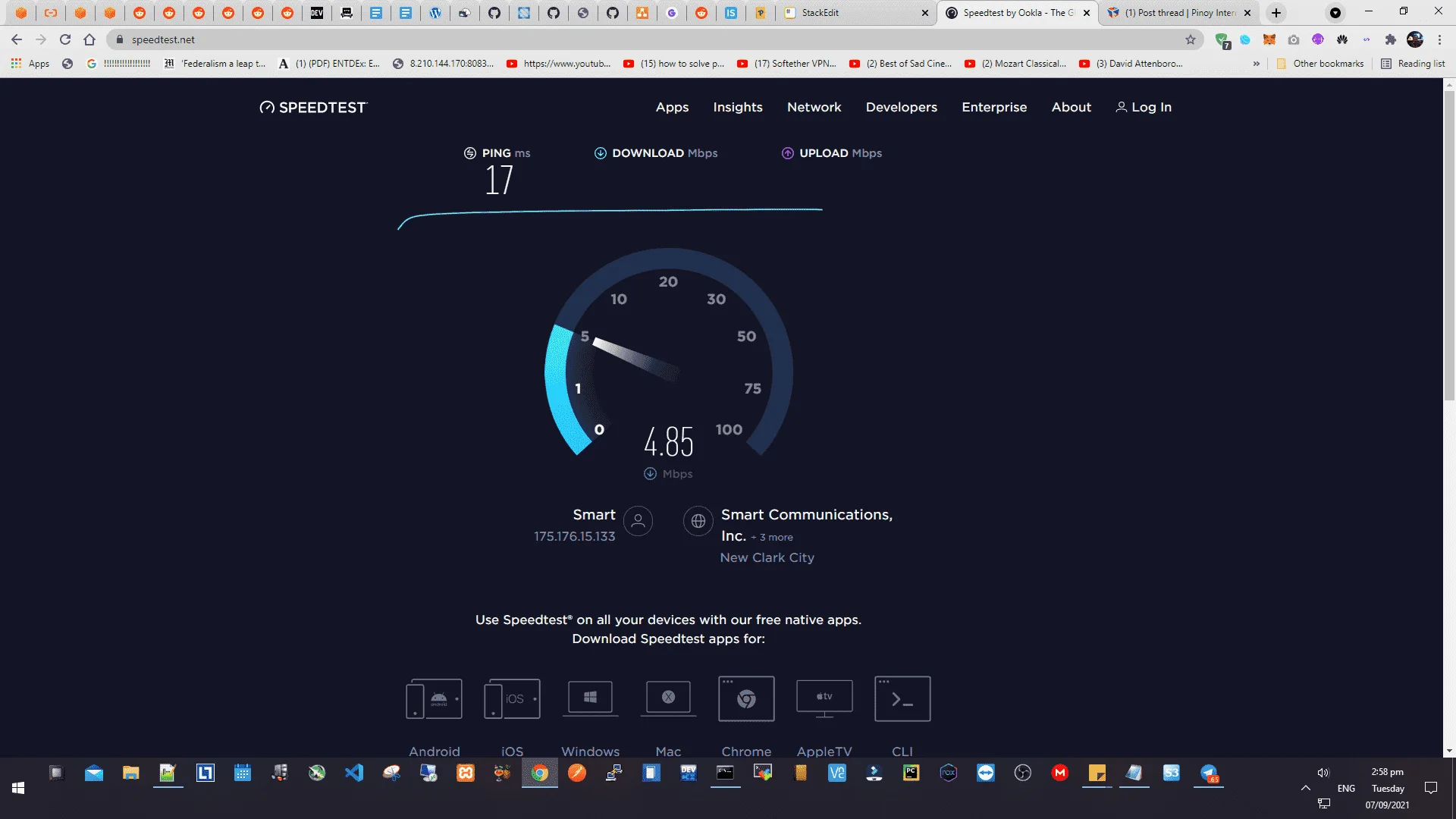
Task: Open the Apps navigation menu
Action: click(x=672, y=107)
